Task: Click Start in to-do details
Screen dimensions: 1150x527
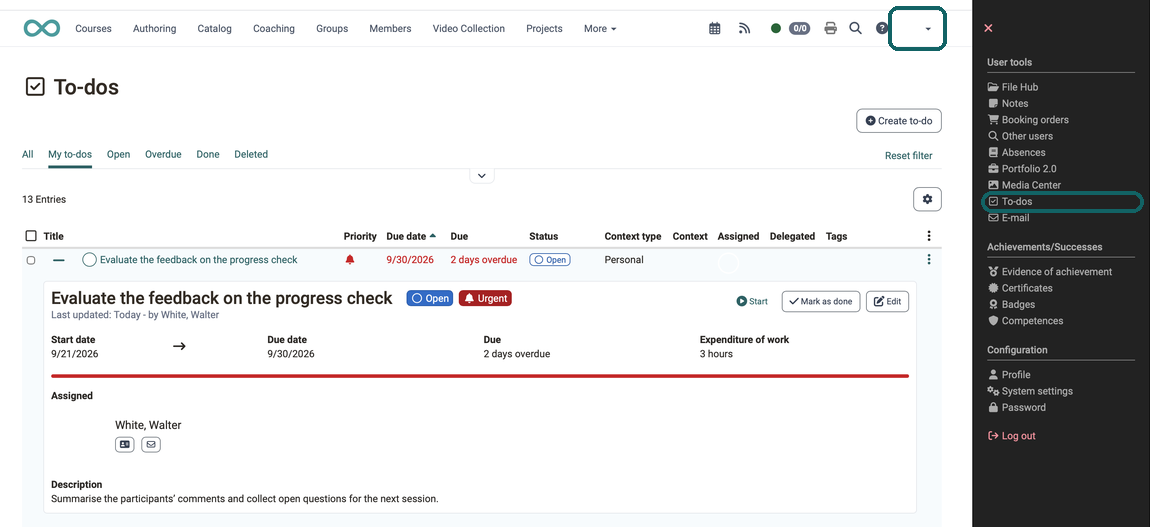Action: [752, 301]
